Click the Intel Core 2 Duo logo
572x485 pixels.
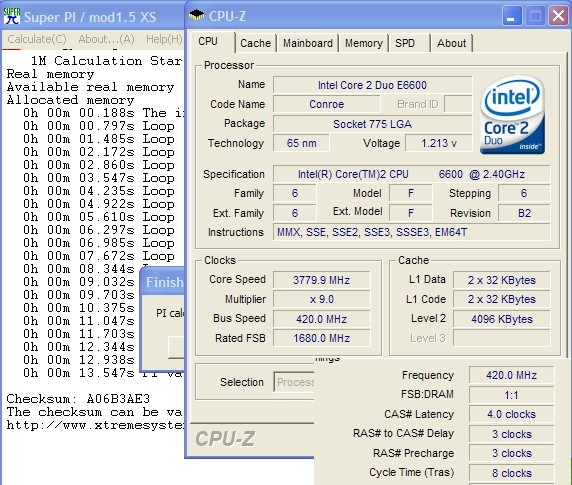[x=512, y=115]
